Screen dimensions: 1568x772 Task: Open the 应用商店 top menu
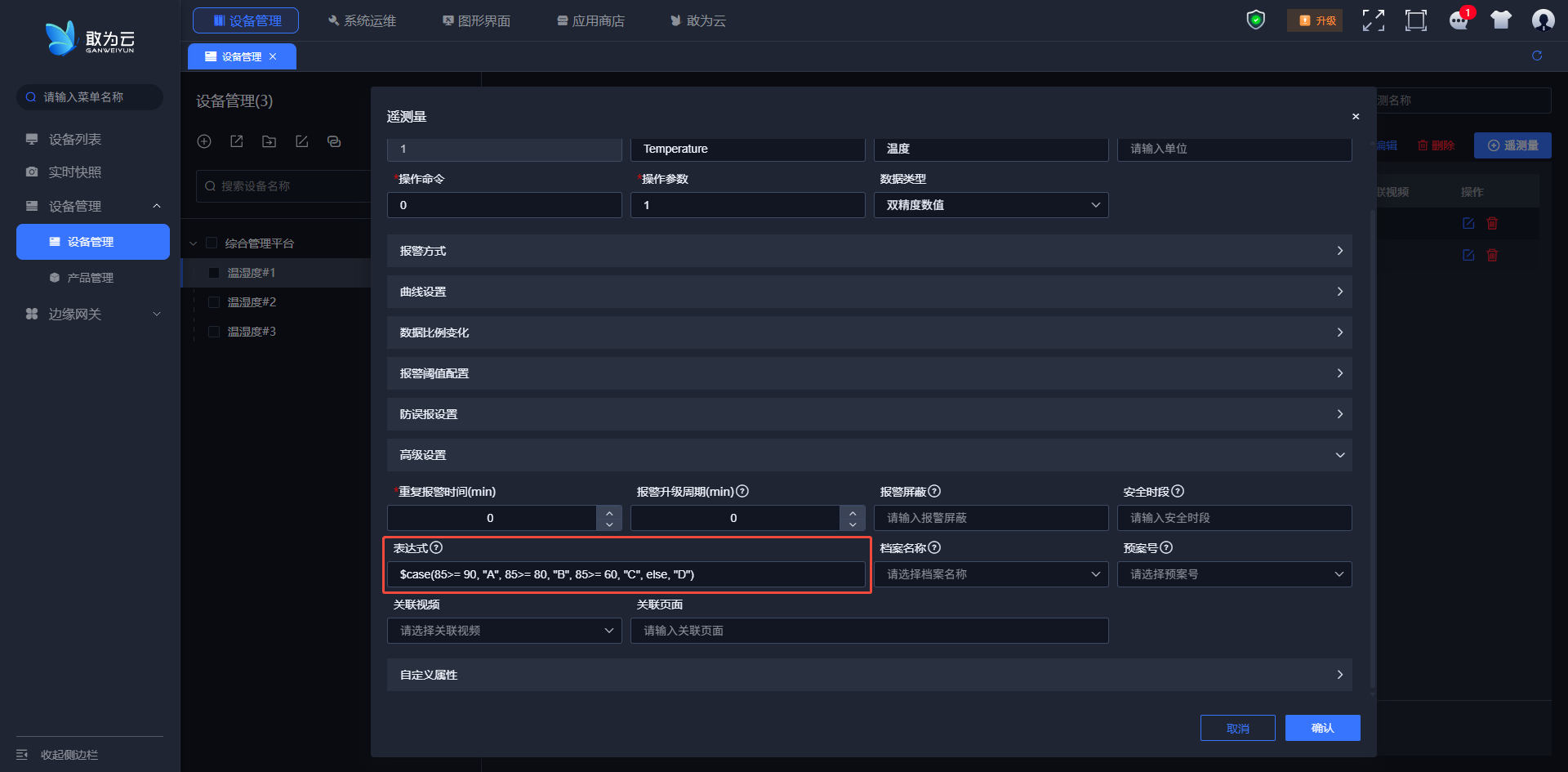tap(590, 20)
